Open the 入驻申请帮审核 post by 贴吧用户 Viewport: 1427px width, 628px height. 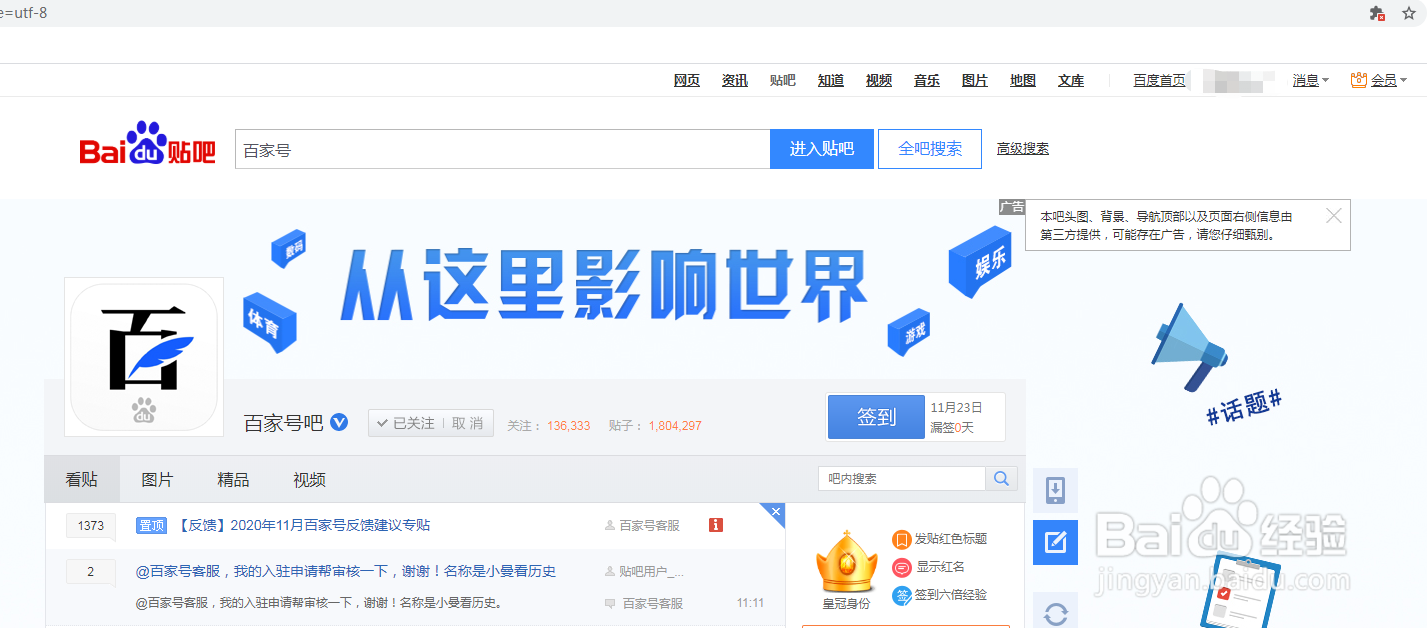click(x=346, y=571)
